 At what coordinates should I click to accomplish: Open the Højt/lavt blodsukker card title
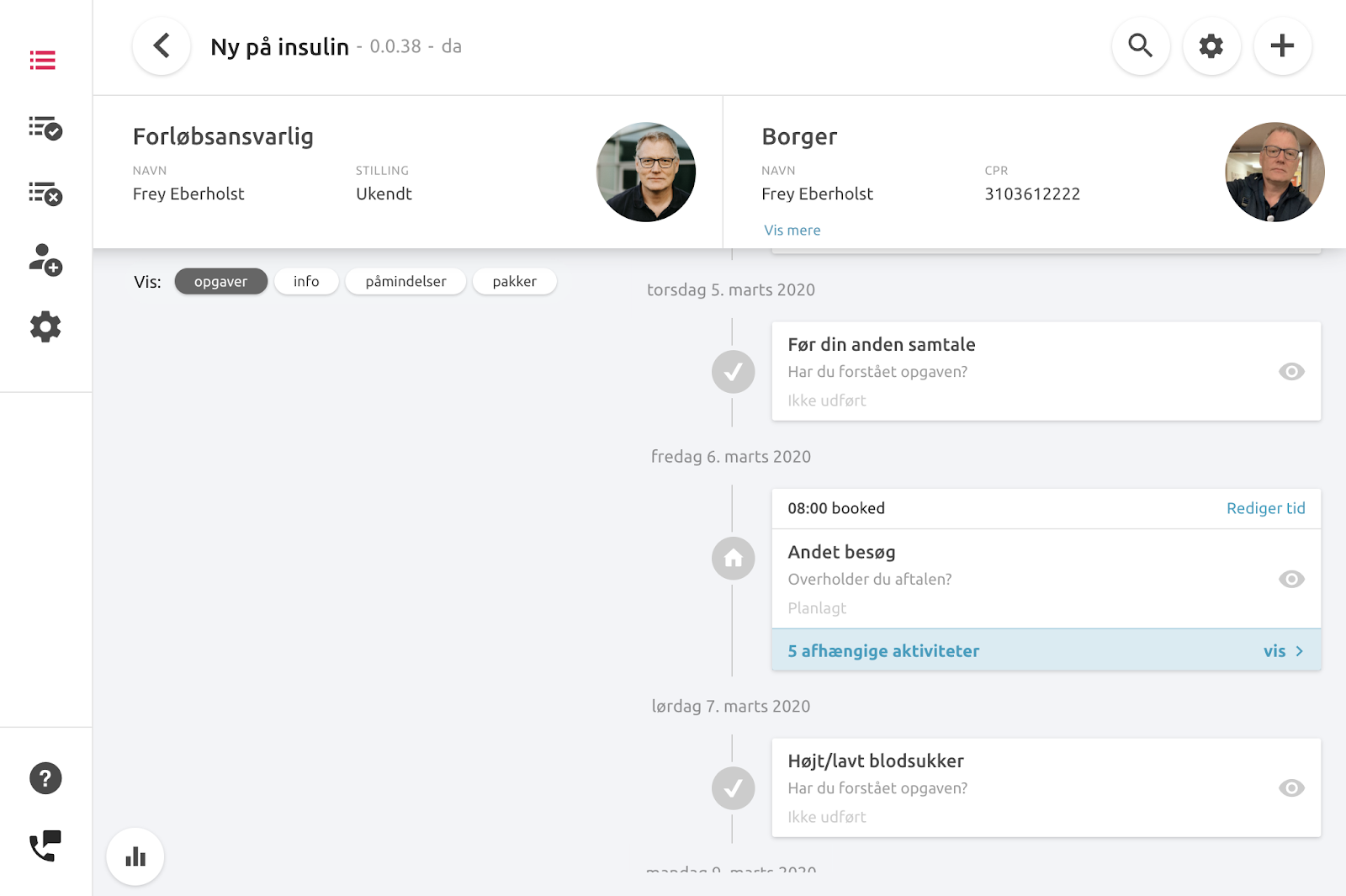coord(876,761)
